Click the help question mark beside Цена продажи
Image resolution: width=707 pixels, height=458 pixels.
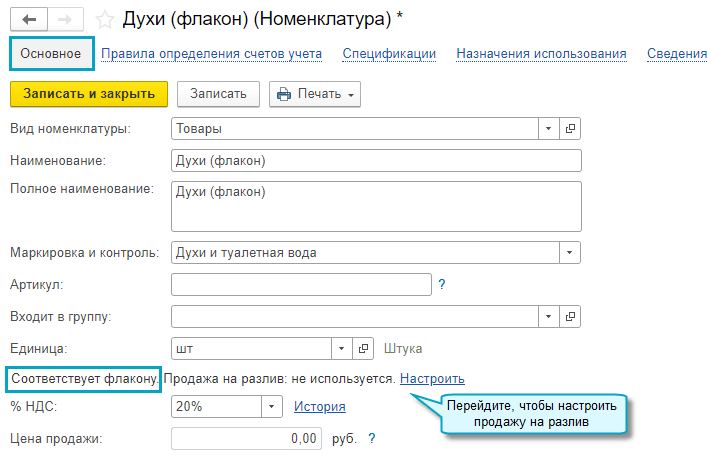(x=372, y=438)
